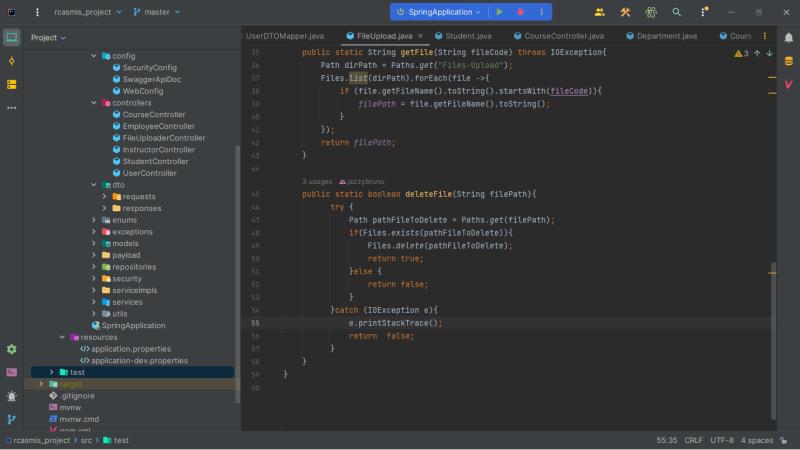Image resolution: width=800 pixels, height=450 pixels.
Task: Open the Commit tool window icon
Action: point(12,61)
